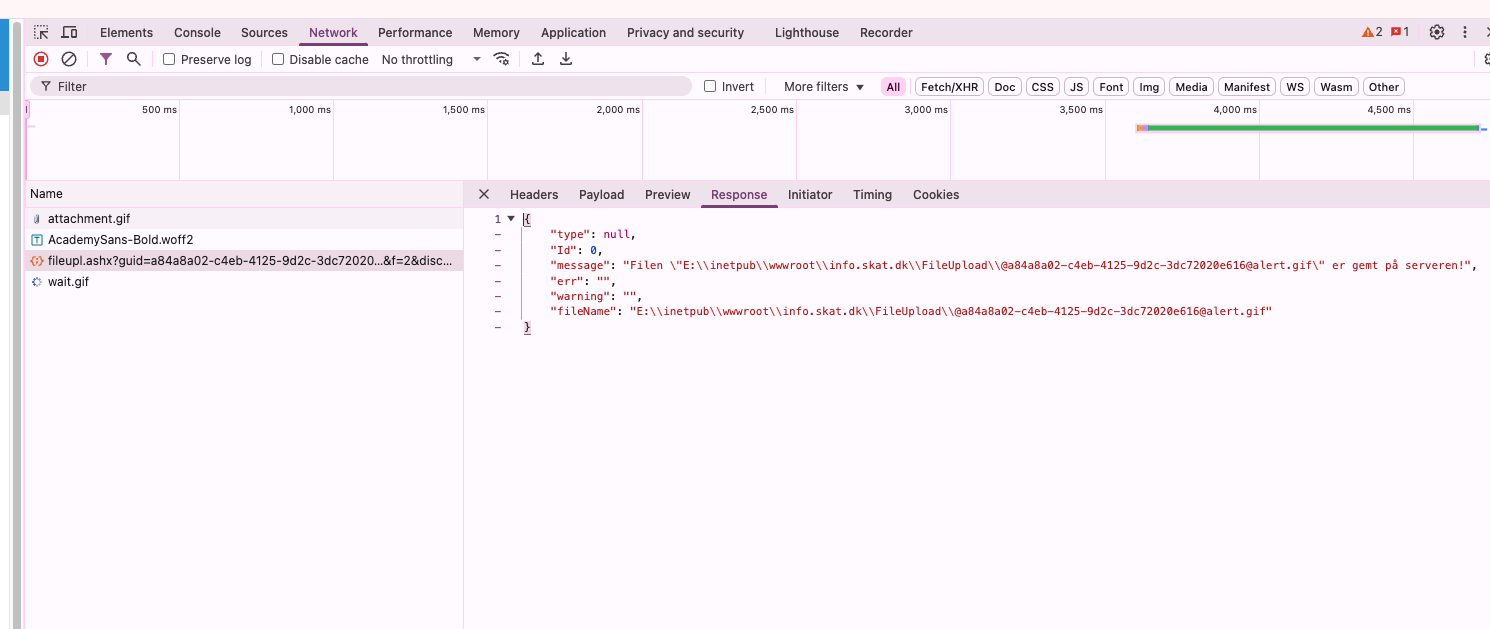Image resolution: width=1490 pixels, height=629 pixels.
Task: Filter requests by Manifest type
Action: (x=1247, y=87)
